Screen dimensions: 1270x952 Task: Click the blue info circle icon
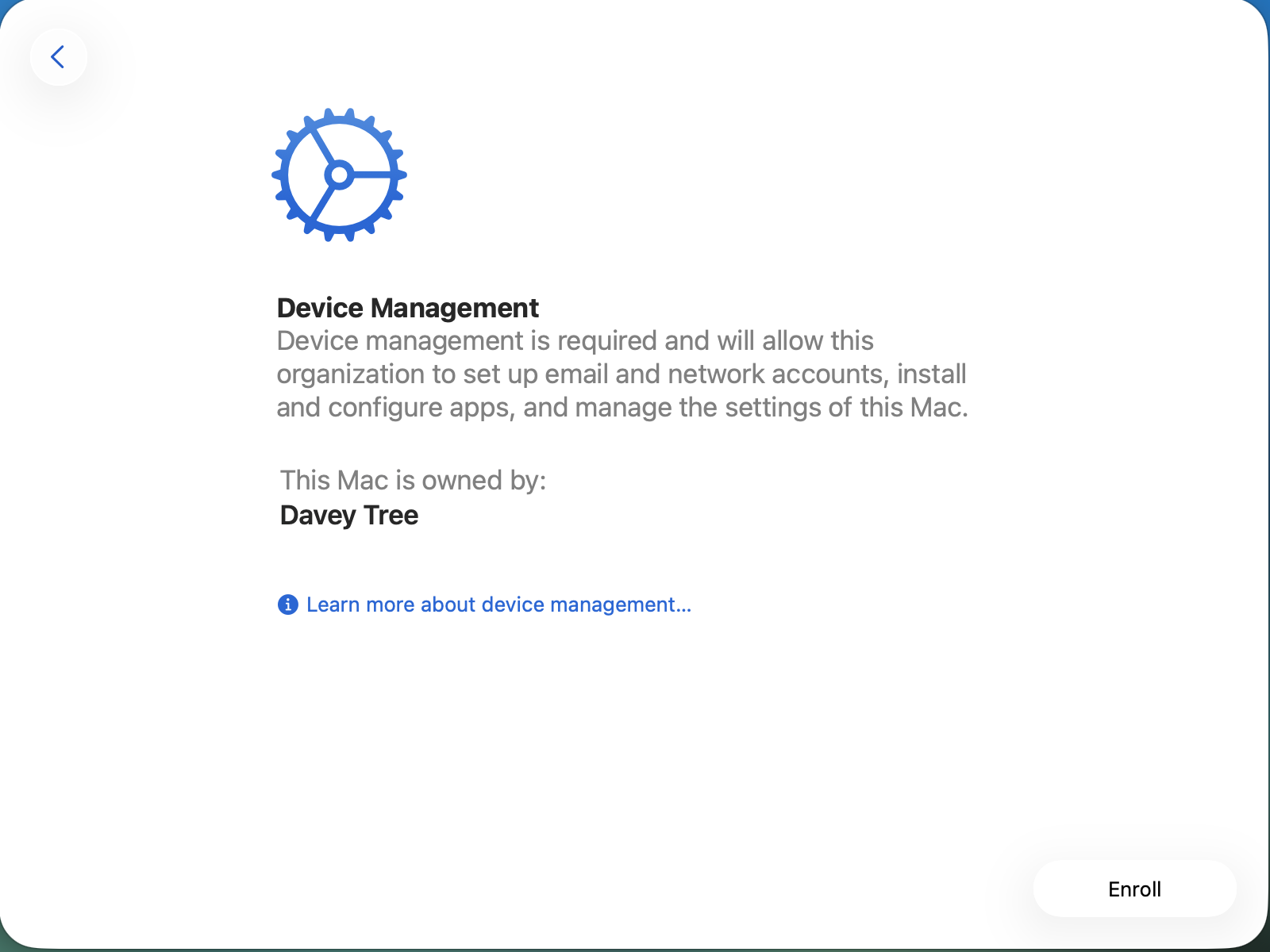tap(287, 605)
